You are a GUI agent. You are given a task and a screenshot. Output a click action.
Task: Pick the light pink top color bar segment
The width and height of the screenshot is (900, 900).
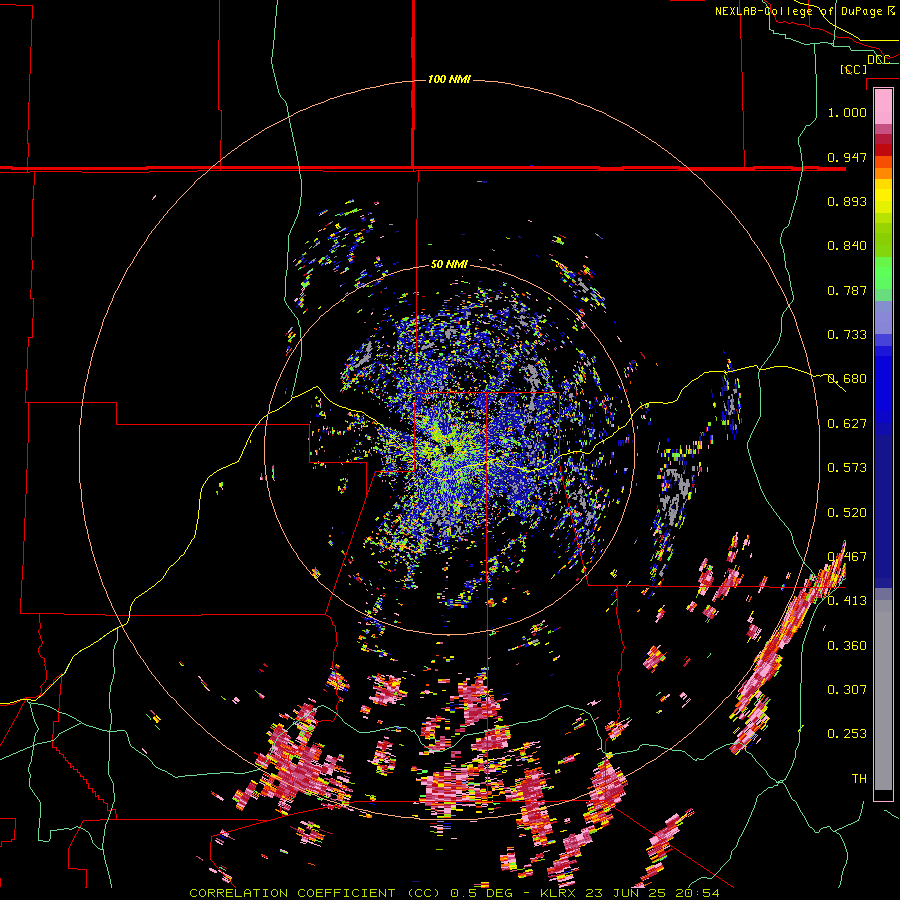[x=883, y=107]
